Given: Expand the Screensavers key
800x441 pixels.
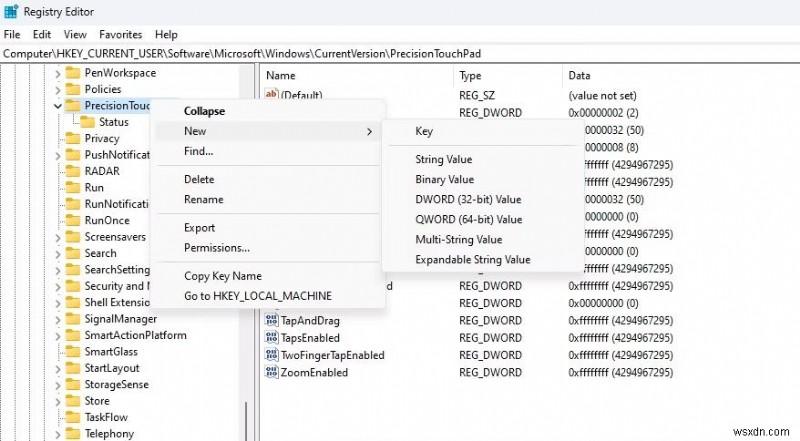Looking at the screenshot, I should [58, 238].
